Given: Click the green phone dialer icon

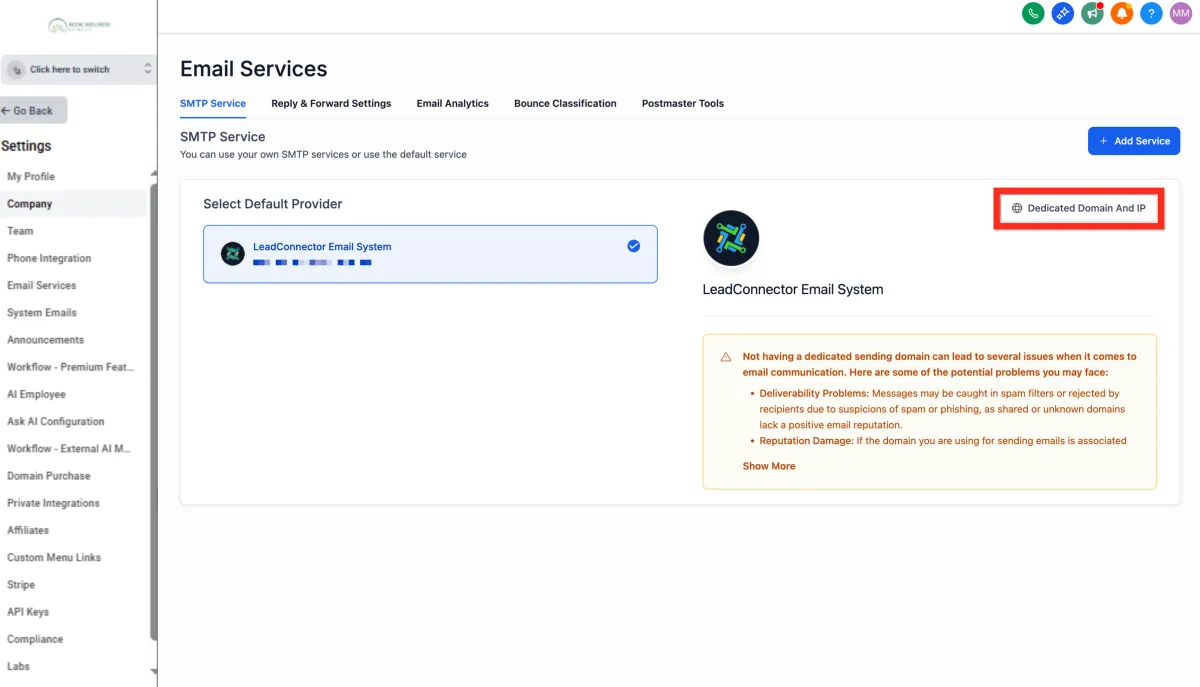Looking at the screenshot, I should coord(1033,14).
